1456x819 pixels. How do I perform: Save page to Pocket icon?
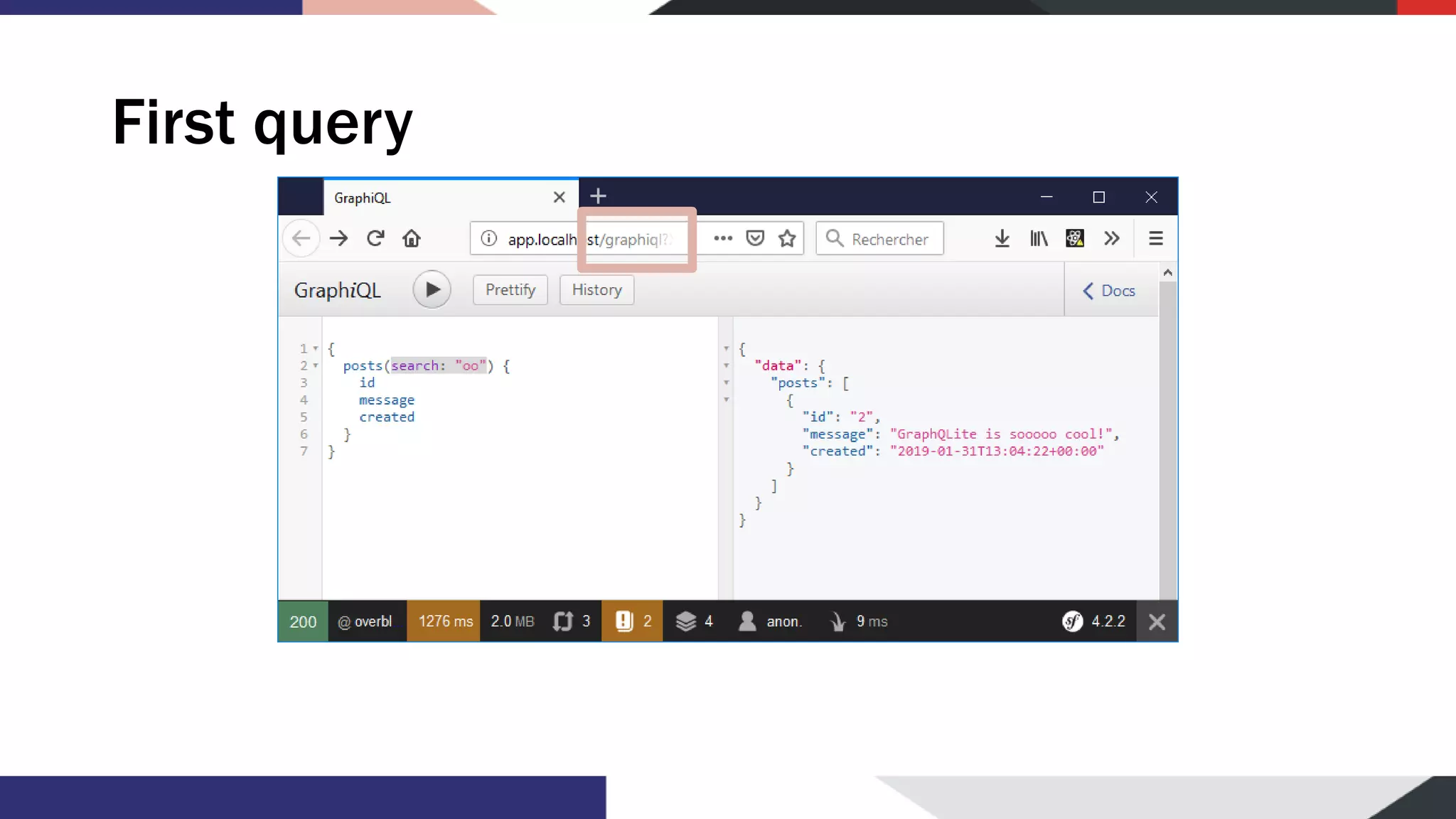(x=755, y=238)
